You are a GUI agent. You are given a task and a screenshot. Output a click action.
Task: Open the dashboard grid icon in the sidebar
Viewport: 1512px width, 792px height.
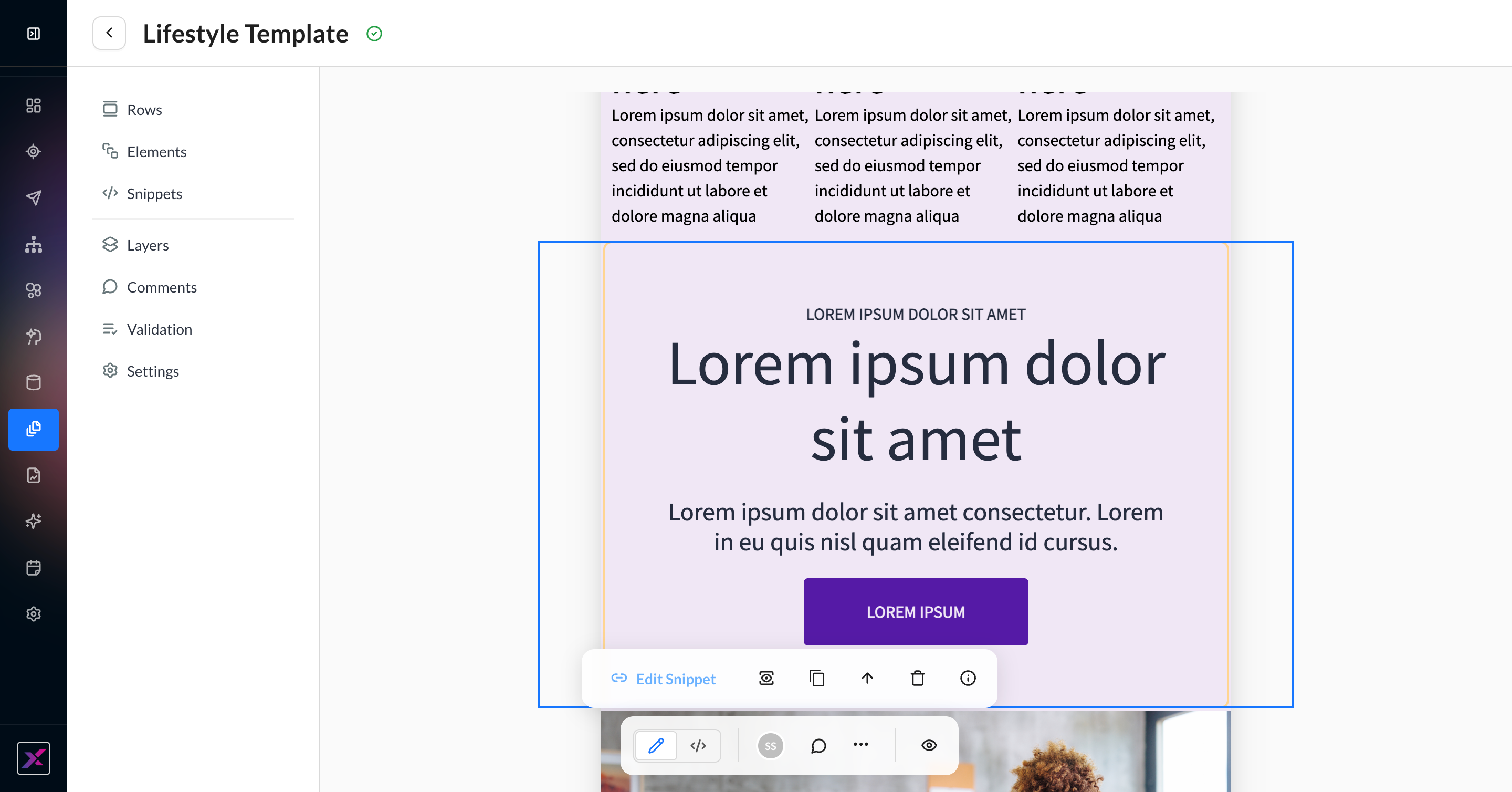pyautogui.click(x=34, y=106)
